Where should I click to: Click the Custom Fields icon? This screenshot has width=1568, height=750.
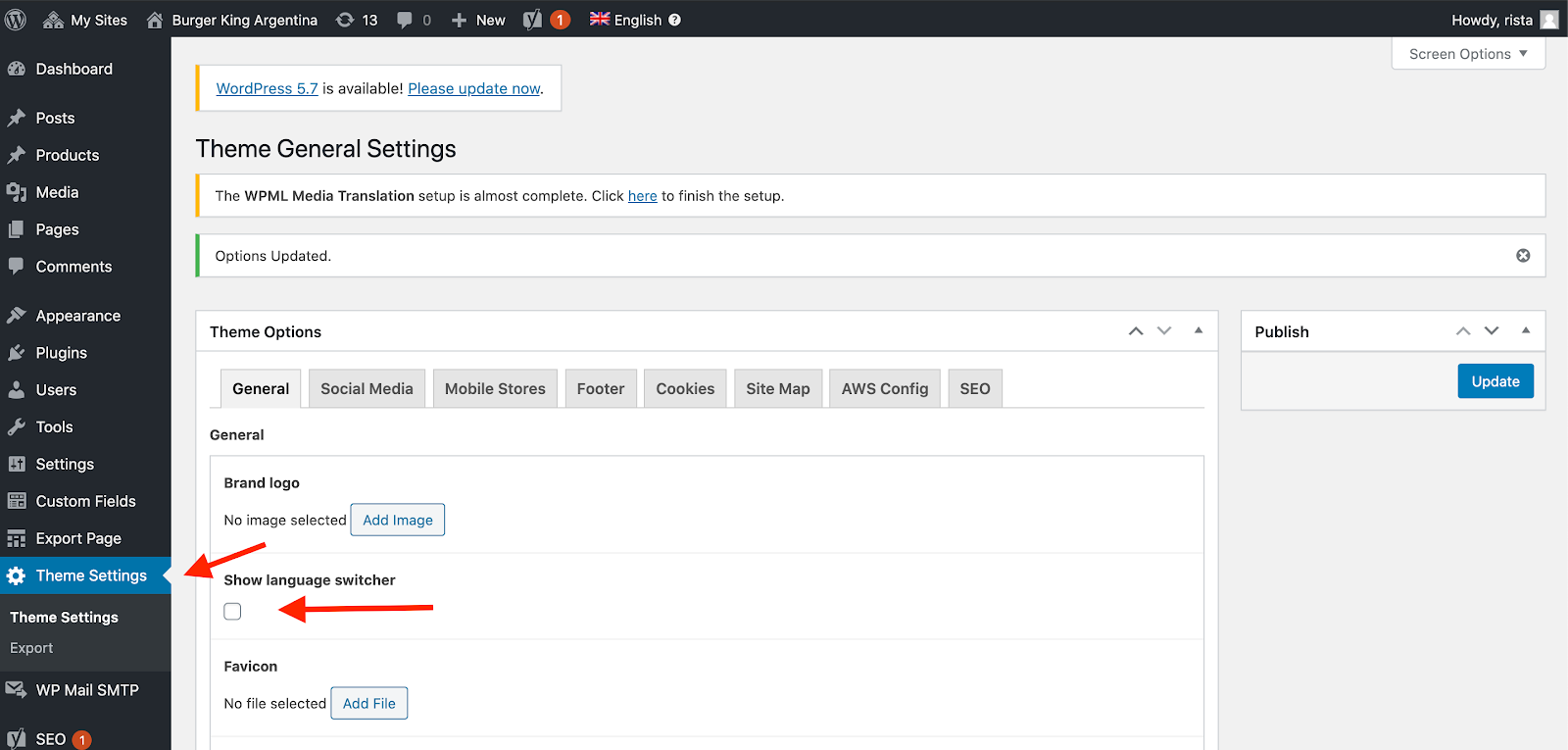coord(17,501)
